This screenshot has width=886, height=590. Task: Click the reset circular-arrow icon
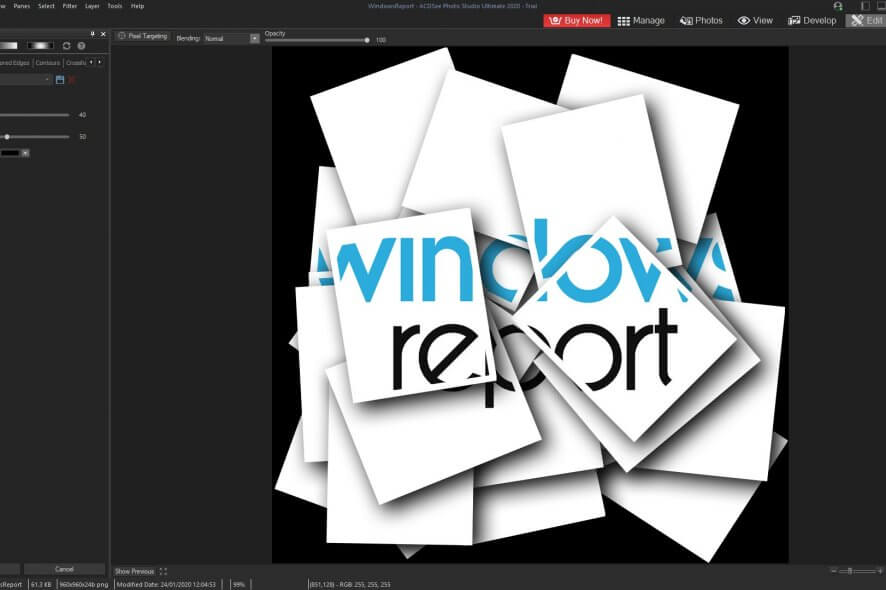(x=67, y=46)
